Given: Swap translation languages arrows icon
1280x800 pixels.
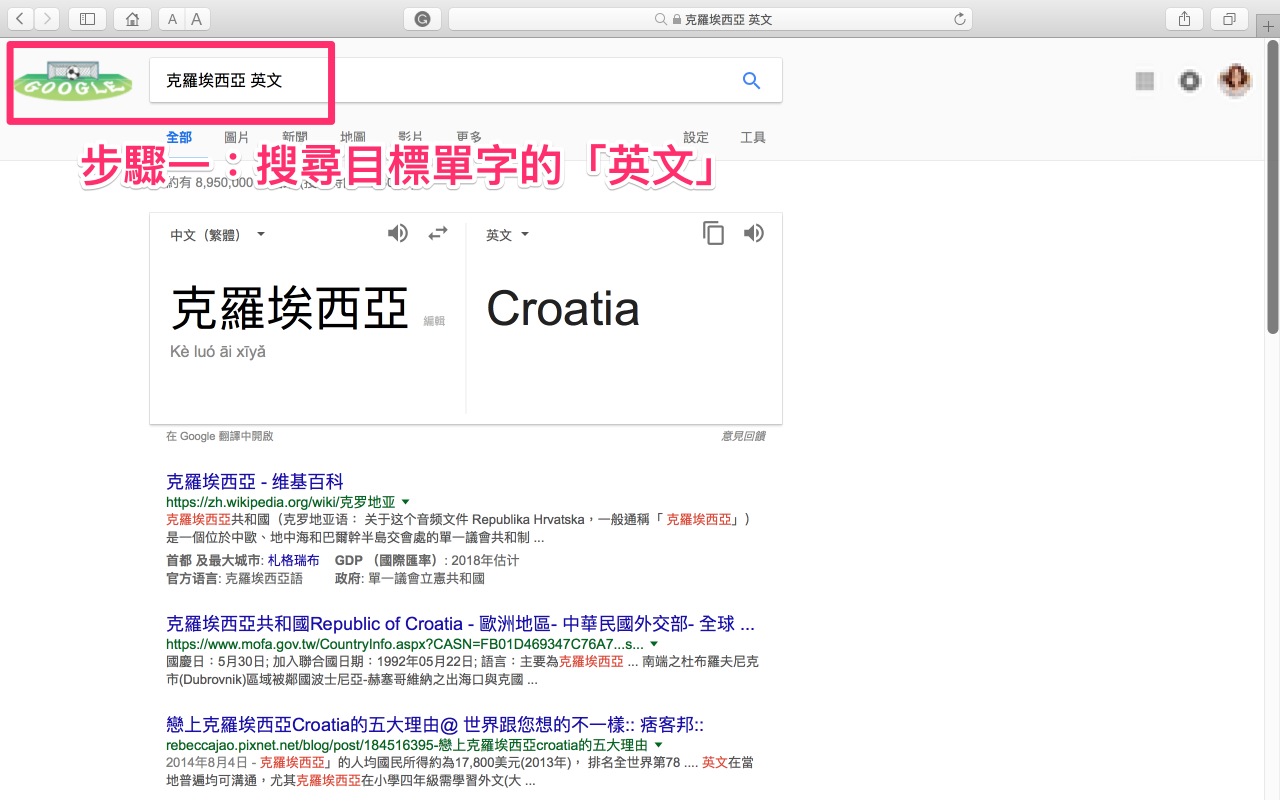Looking at the screenshot, I should point(438,234).
